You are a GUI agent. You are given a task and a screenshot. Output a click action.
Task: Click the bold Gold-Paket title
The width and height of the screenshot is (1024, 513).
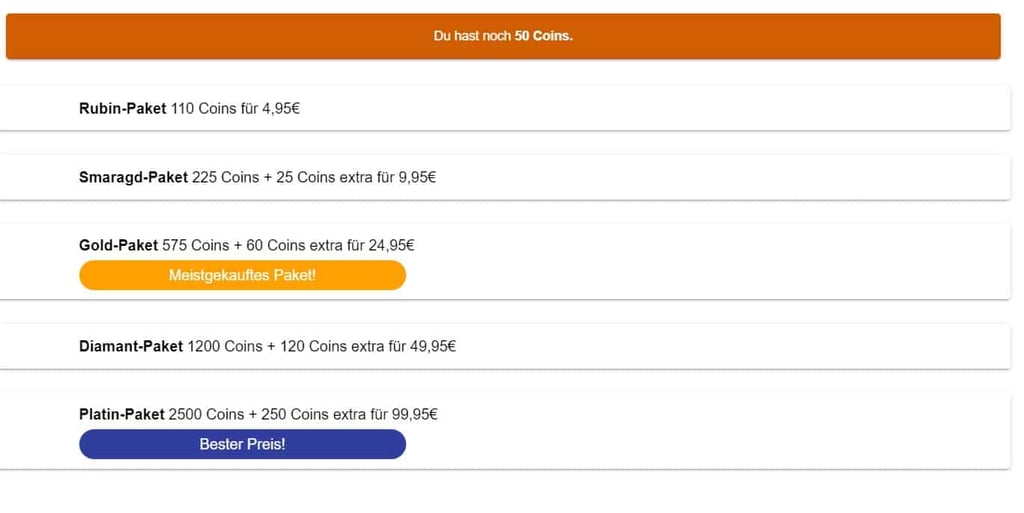[x=118, y=245]
